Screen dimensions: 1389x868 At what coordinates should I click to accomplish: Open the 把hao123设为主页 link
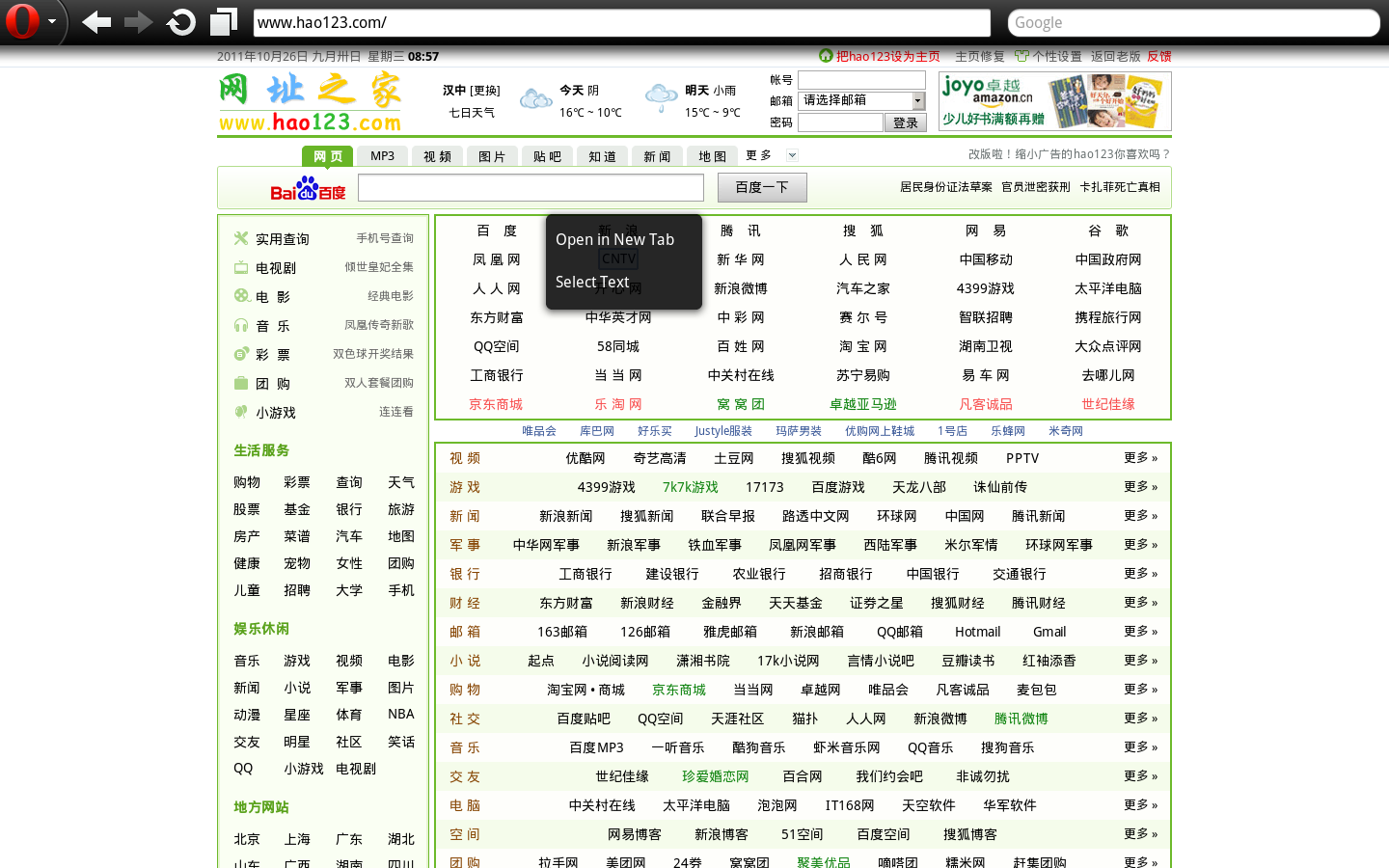click(888, 57)
